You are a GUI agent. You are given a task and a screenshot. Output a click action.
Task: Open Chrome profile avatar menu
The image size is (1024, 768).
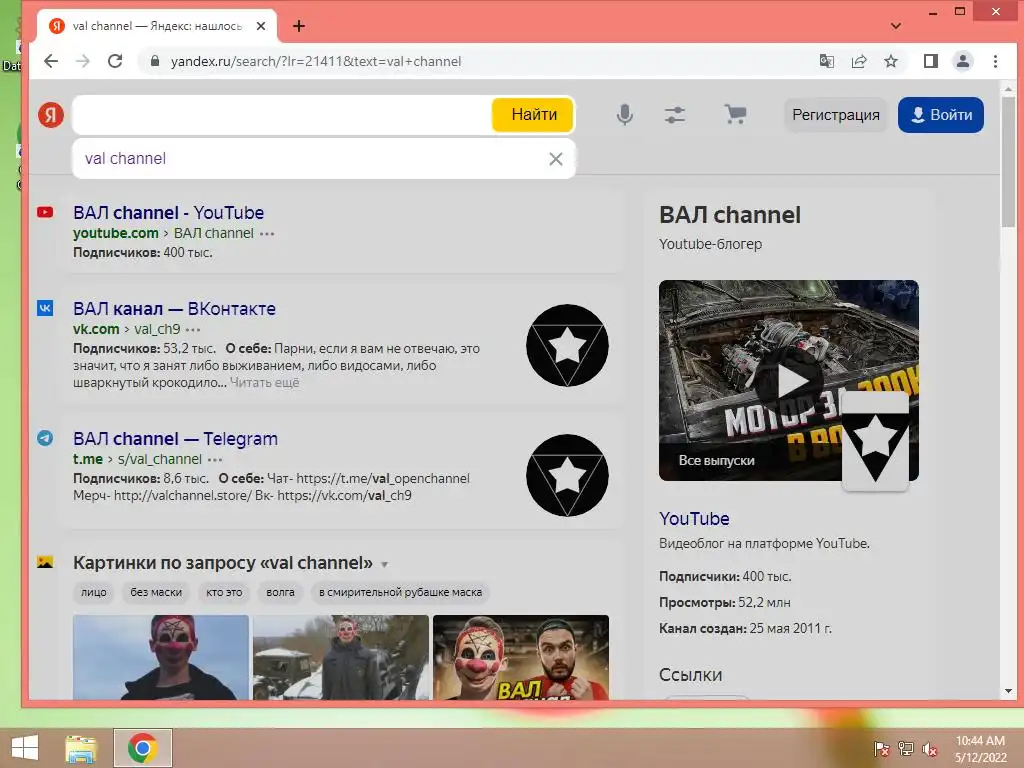point(963,61)
